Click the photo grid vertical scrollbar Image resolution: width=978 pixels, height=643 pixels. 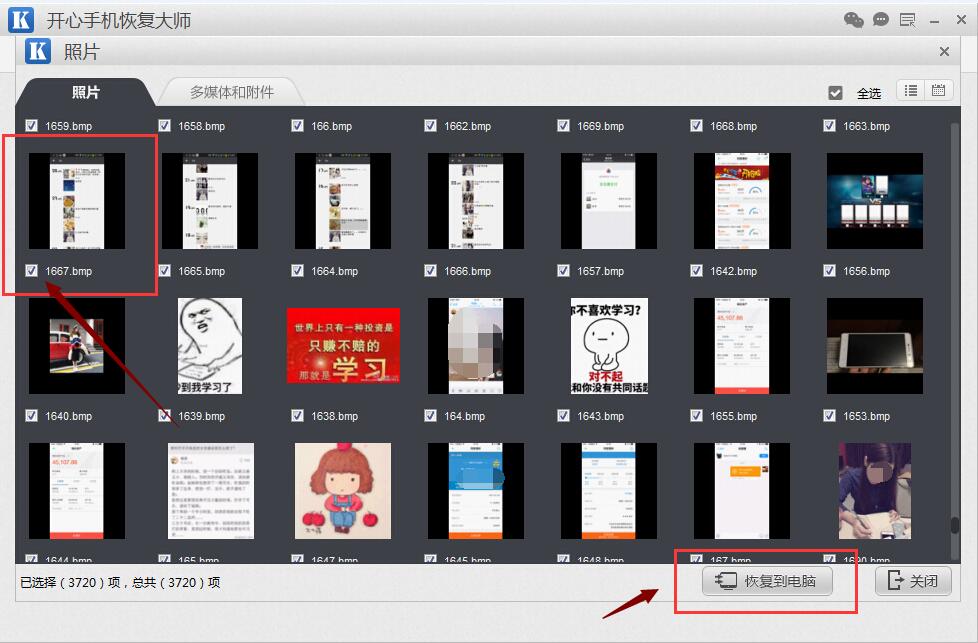point(954,340)
